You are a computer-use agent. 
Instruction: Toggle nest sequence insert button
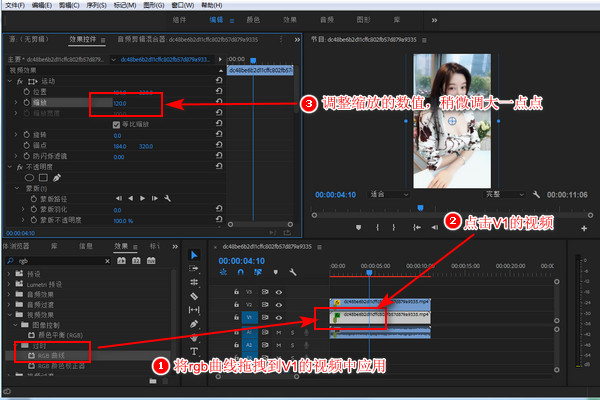point(223,272)
